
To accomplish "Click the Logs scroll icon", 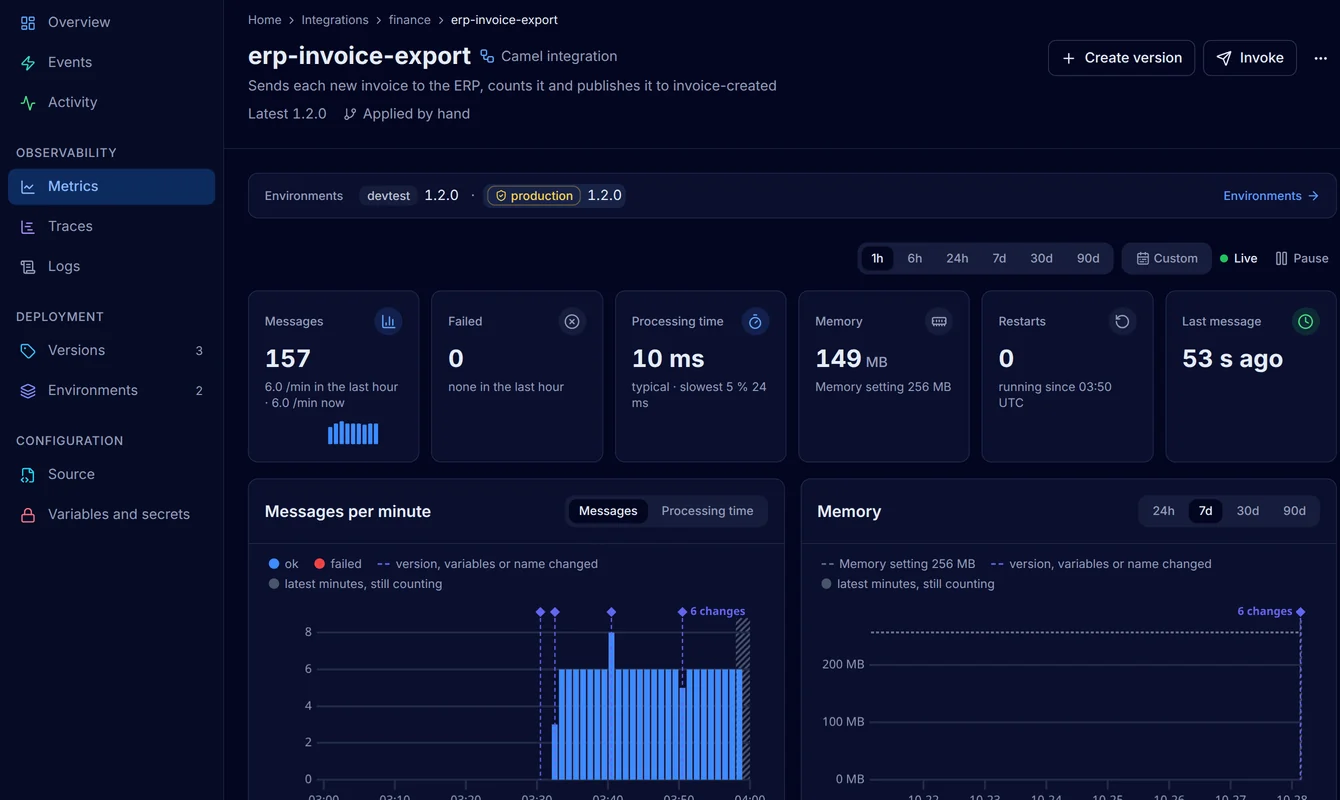I will point(28,266).
